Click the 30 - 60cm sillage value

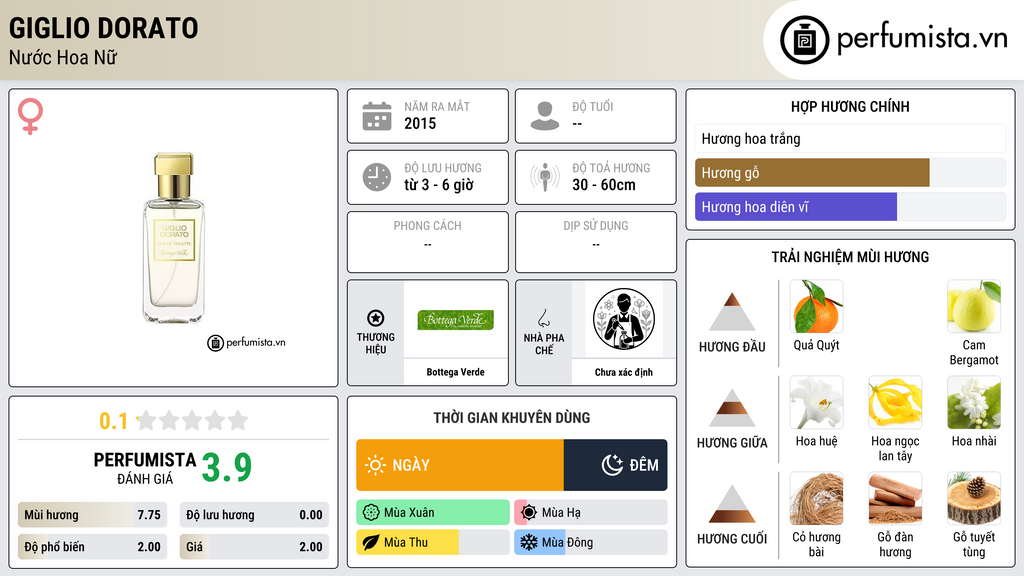point(604,185)
